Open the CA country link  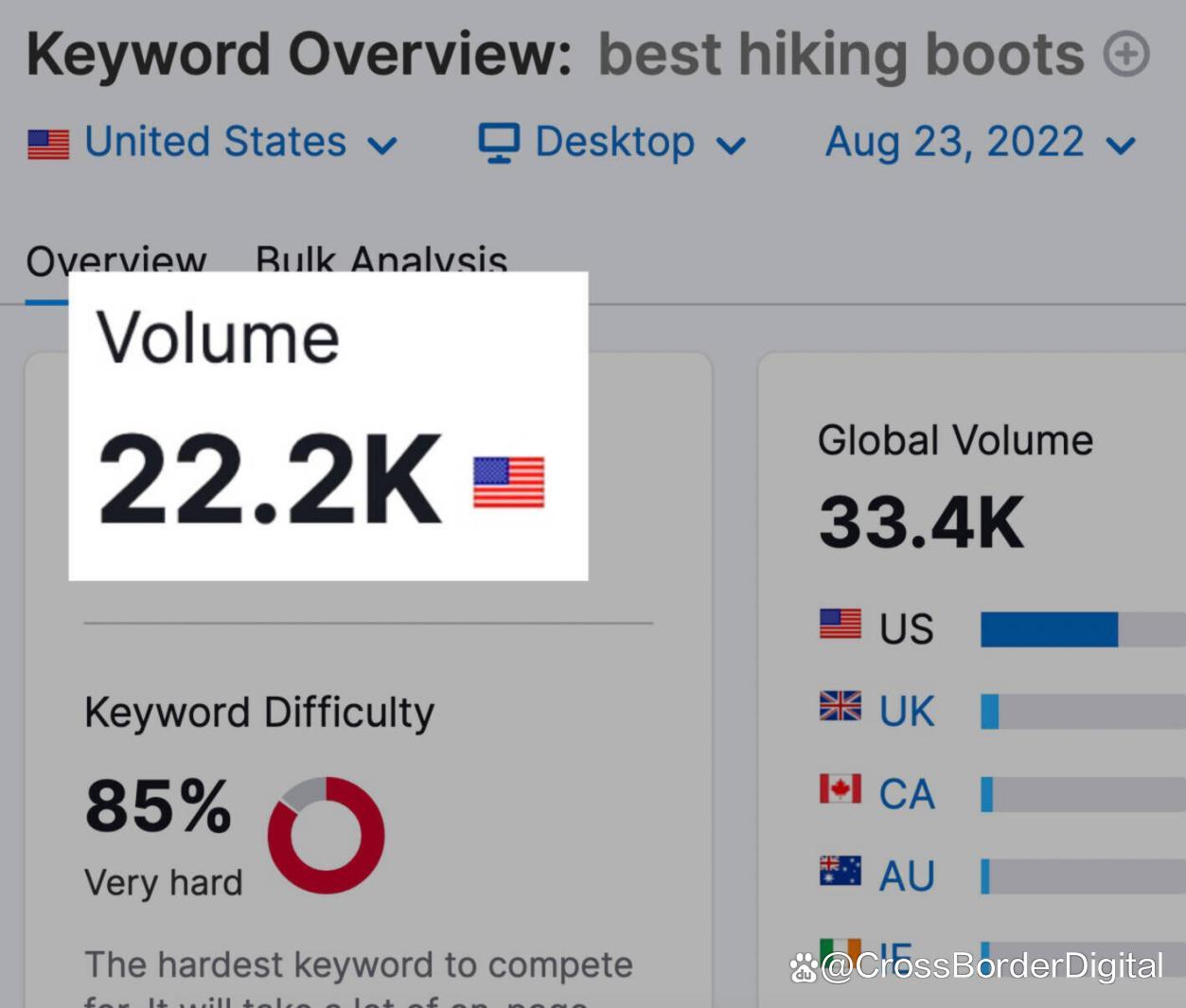(906, 793)
